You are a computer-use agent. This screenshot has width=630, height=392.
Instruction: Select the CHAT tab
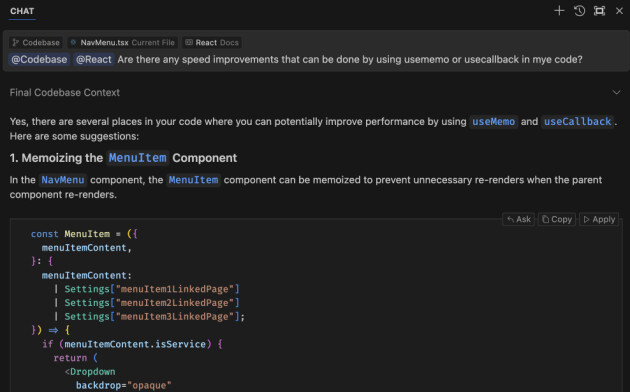pos(22,11)
